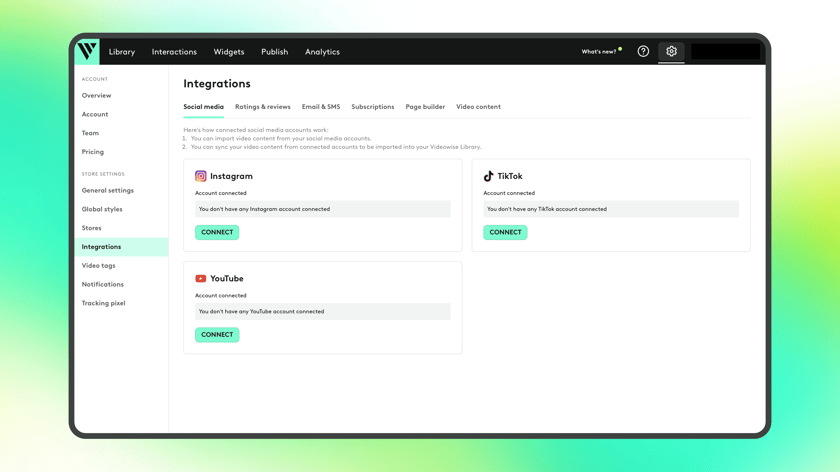Switch to the Email & SMS tab
The image size is (840, 472).
(321, 107)
